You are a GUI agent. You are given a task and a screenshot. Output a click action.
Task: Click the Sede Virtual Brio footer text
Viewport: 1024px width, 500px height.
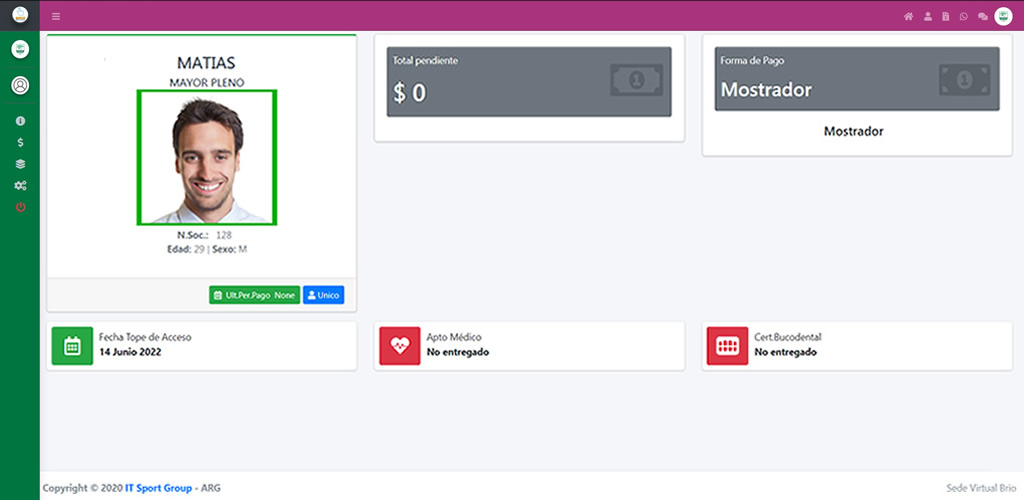(981, 488)
